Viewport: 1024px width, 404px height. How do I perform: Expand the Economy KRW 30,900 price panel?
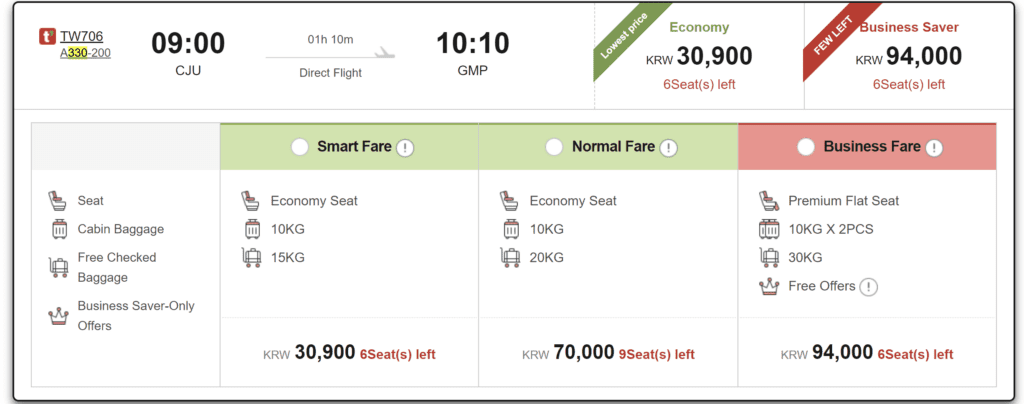coord(699,57)
